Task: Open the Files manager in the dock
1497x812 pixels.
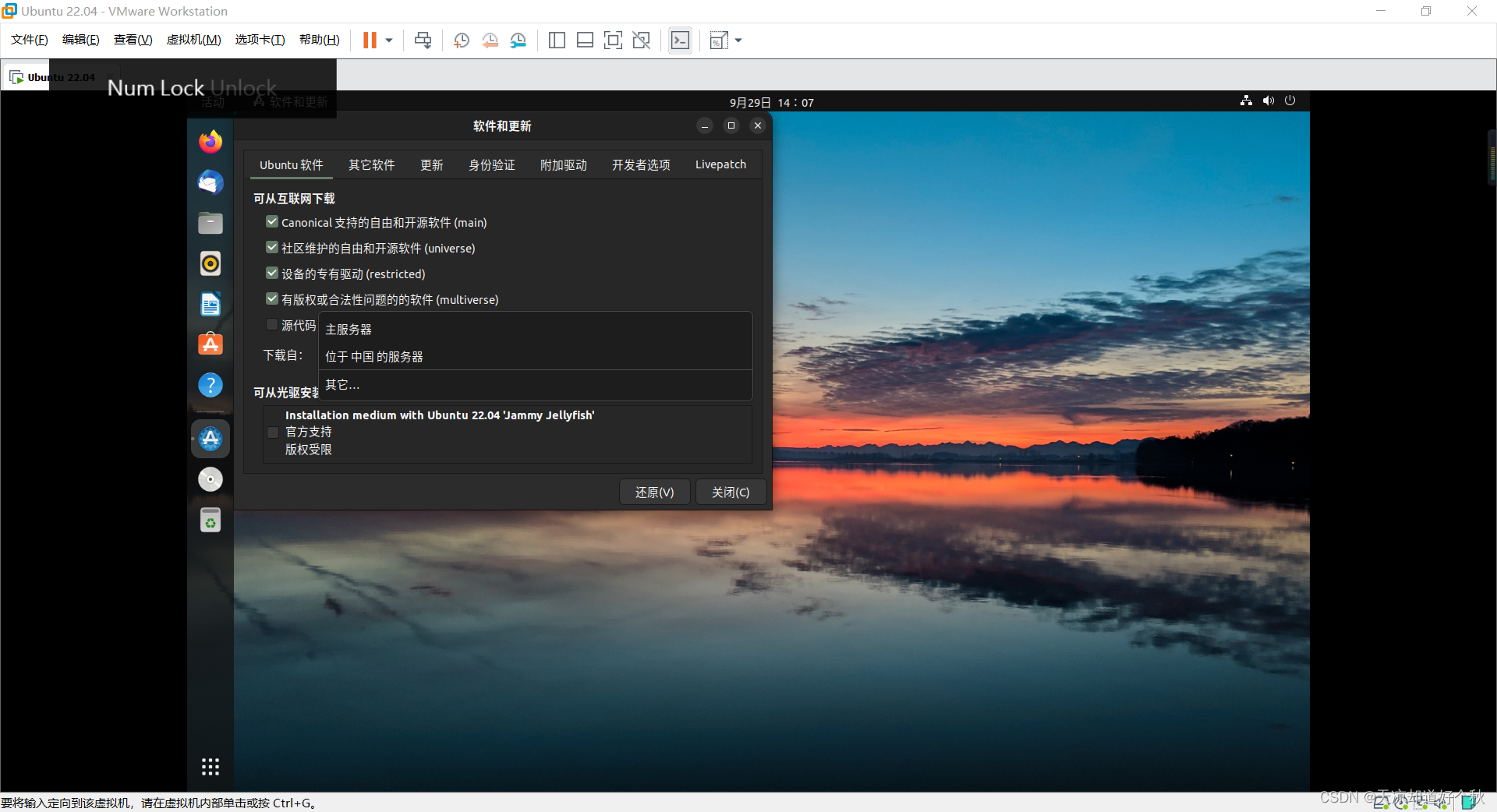Action: (x=211, y=223)
